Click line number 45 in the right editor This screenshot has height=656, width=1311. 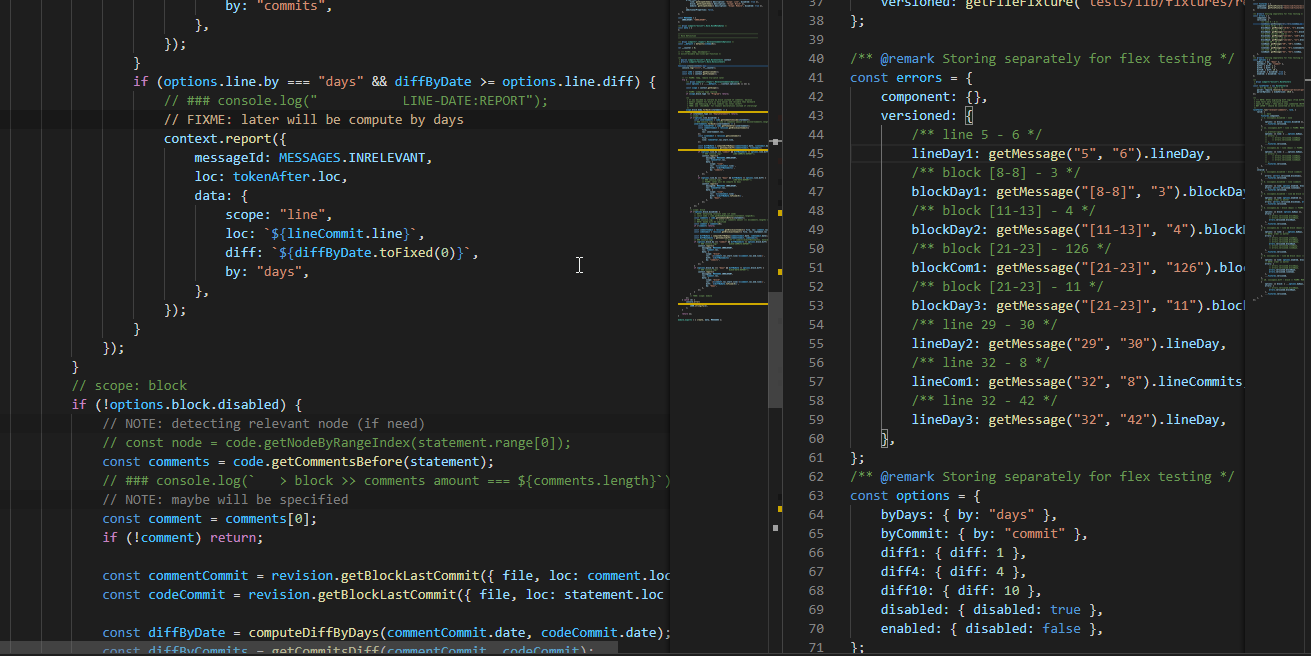point(815,153)
